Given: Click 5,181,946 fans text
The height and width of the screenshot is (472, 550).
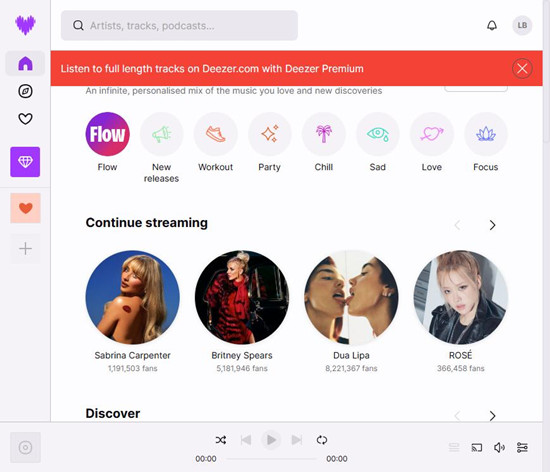Looking at the screenshot, I should coord(242,369).
